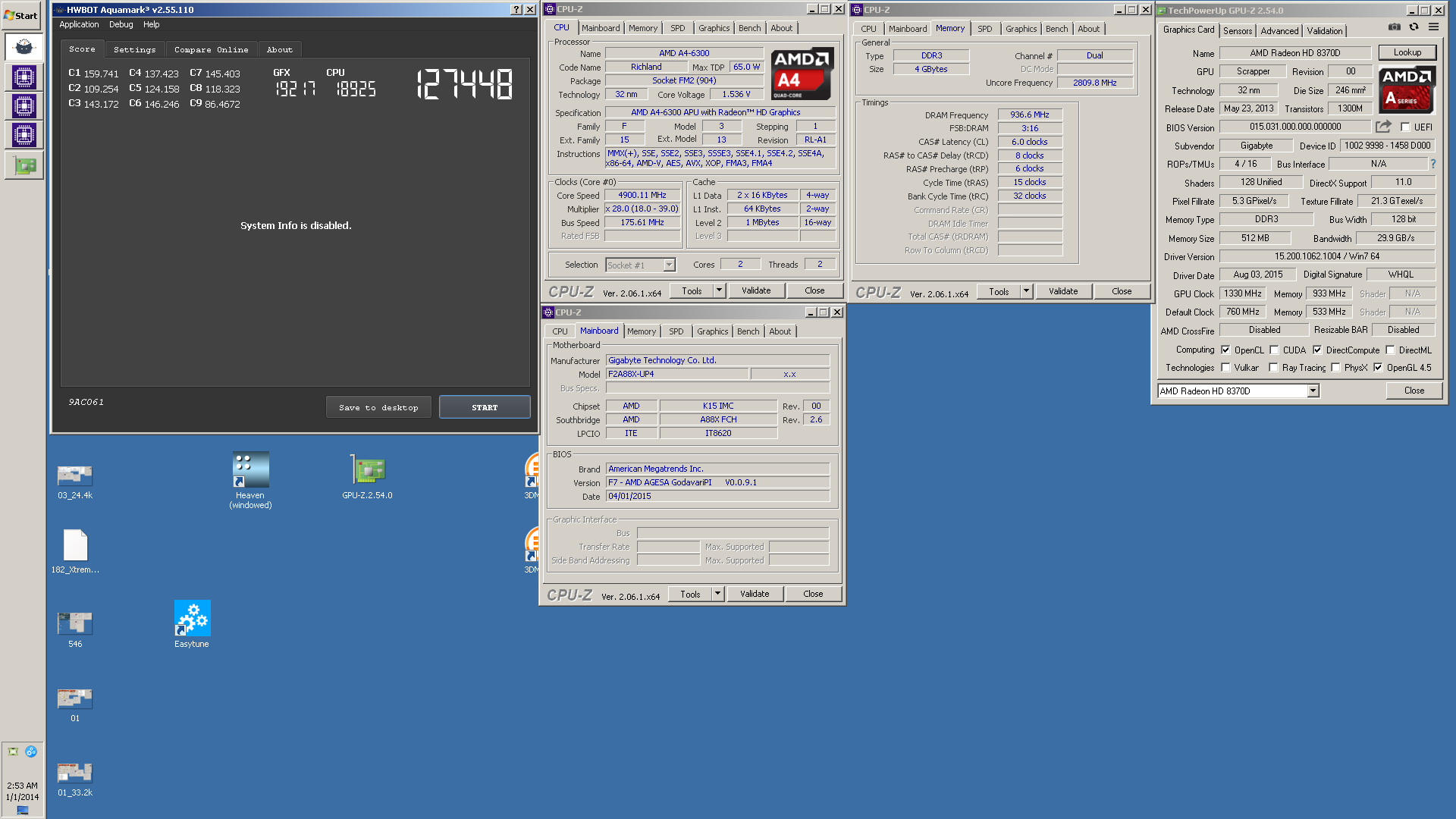The width and height of the screenshot is (1456, 819).
Task: Switch to GPU-Z Sensors tab
Action: (x=1237, y=31)
